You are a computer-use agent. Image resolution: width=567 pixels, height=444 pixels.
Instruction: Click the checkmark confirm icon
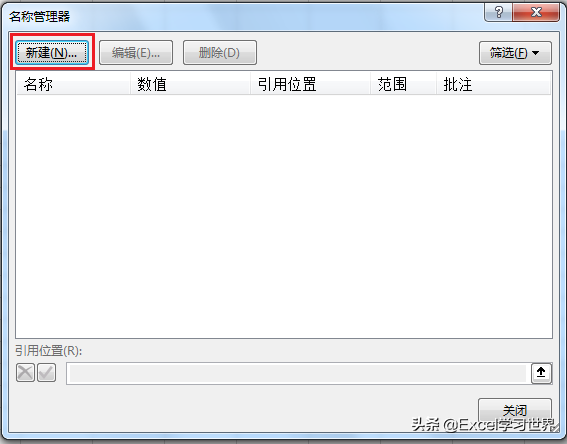(47, 373)
